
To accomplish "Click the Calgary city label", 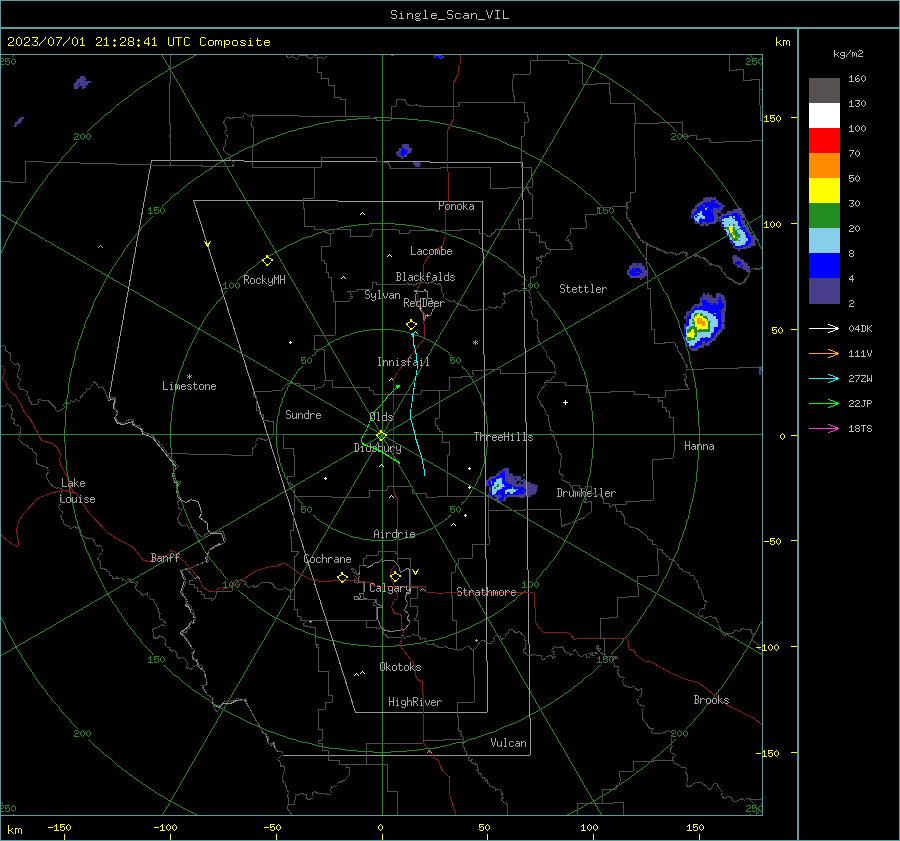I will [390, 588].
